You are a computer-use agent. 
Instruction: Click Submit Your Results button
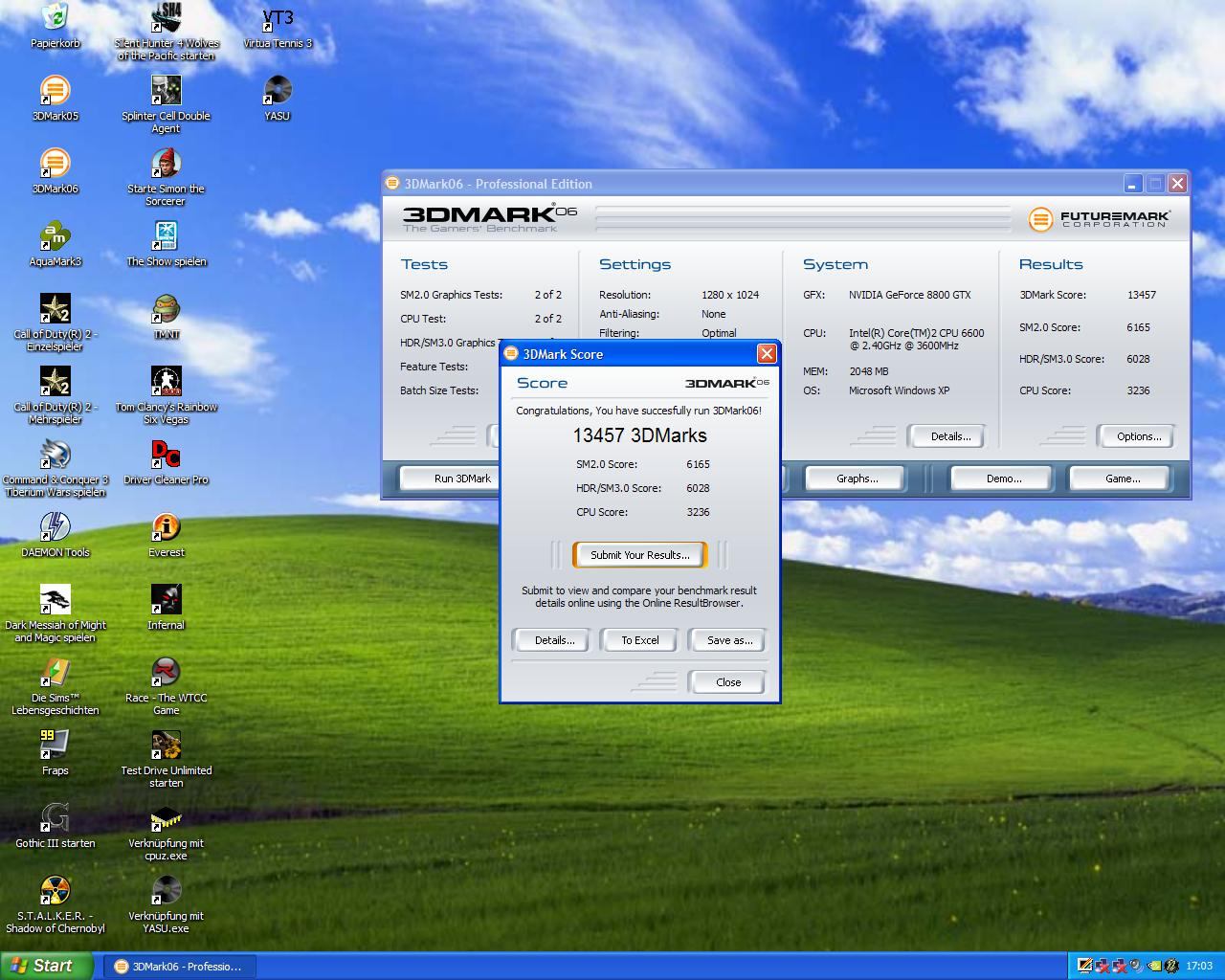(639, 555)
